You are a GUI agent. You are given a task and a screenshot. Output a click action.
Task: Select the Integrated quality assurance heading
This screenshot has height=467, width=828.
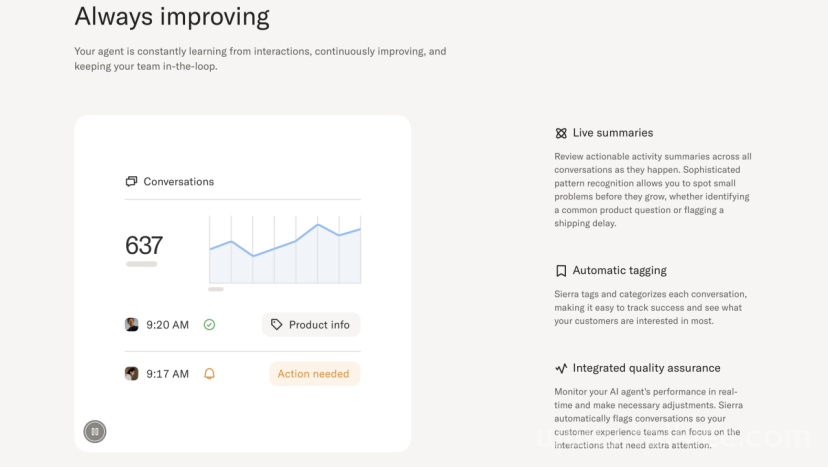click(646, 368)
